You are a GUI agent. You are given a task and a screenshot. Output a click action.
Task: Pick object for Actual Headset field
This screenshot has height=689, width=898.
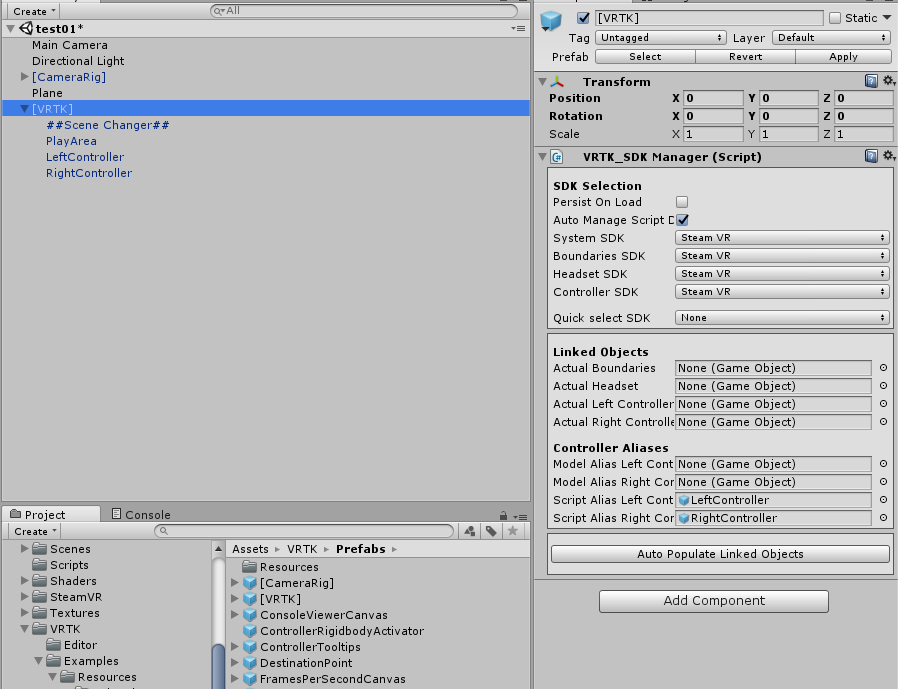[883, 386]
